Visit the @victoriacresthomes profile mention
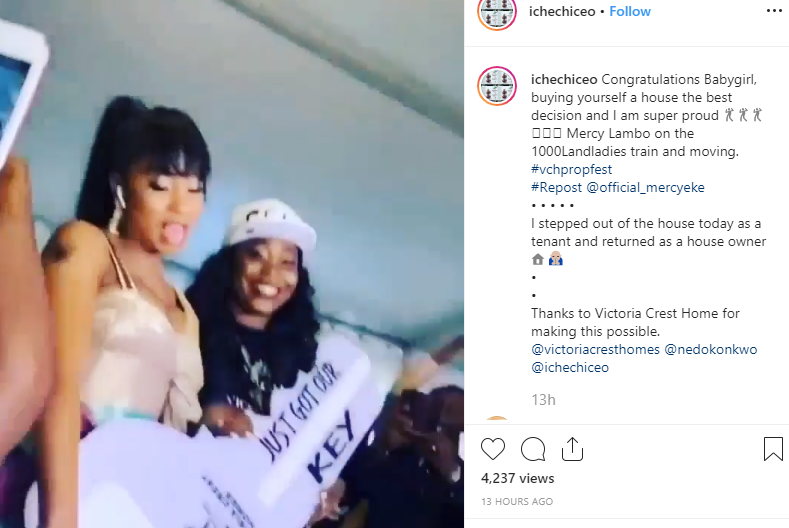The width and height of the screenshot is (789, 528). (x=595, y=349)
